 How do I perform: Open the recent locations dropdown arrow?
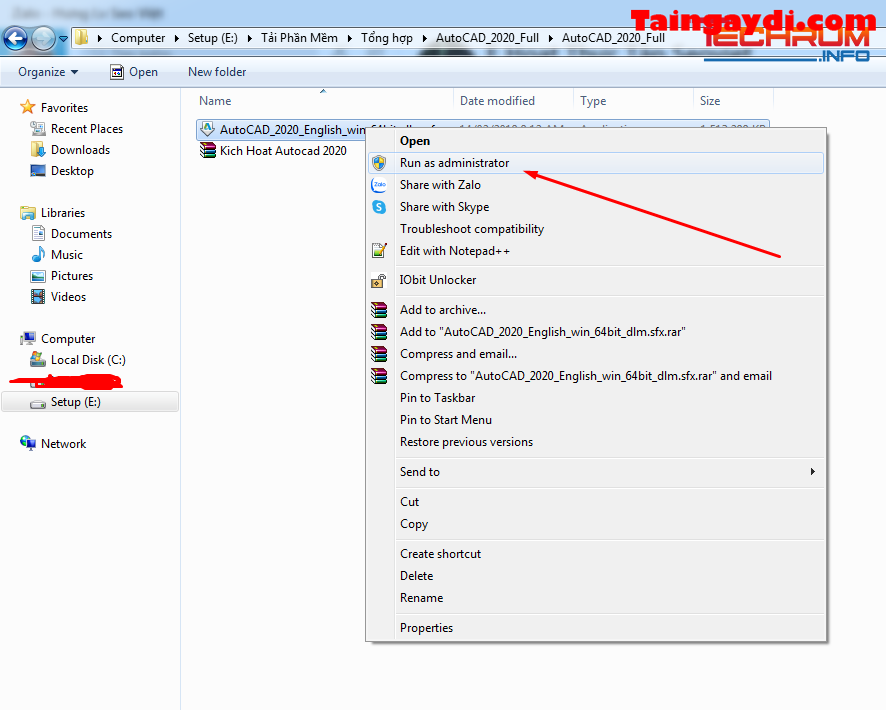click(x=63, y=38)
